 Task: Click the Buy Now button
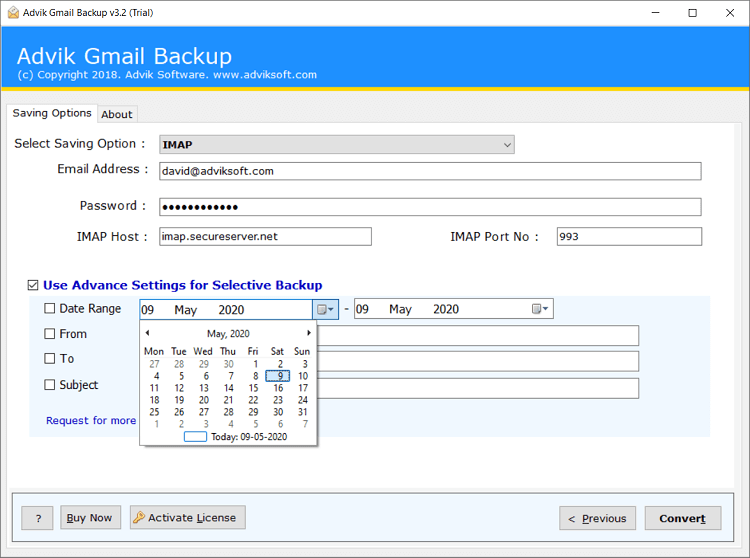[x=90, y=517]
